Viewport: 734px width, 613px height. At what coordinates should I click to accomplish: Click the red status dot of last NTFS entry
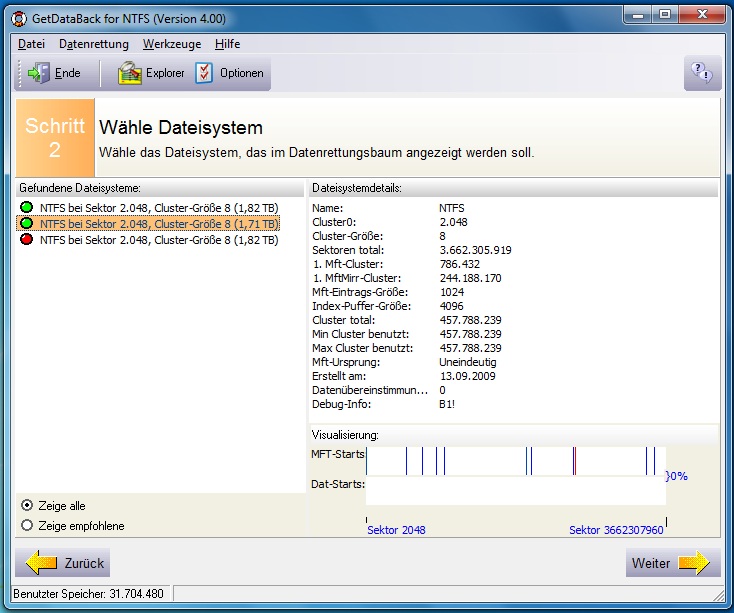tap(27, 239)
